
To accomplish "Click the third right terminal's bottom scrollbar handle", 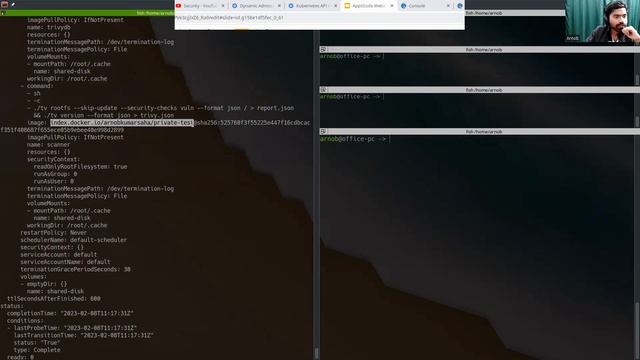I will [x=637, y=329].
